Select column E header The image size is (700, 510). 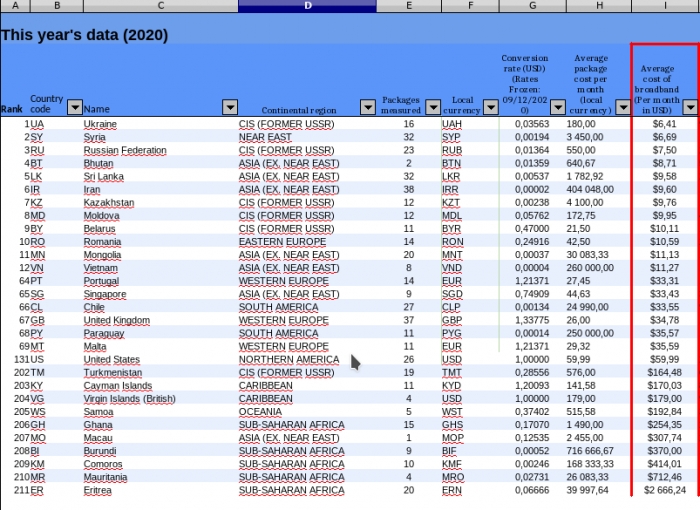[x=409, y=6]
